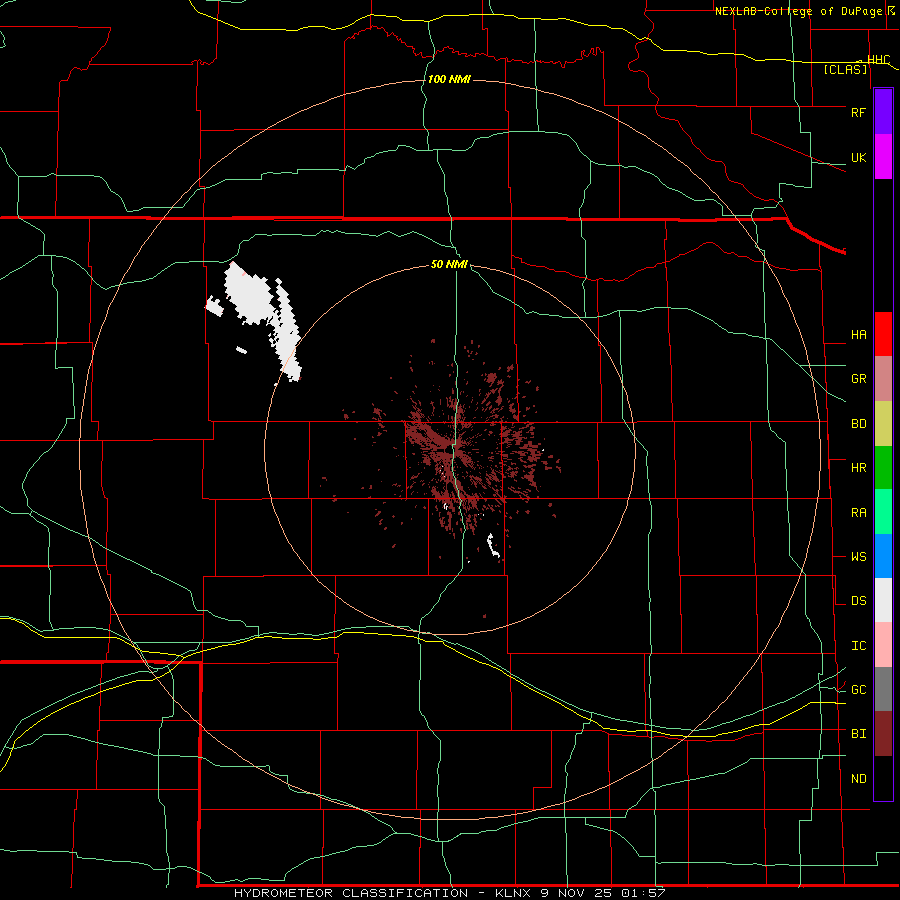The width and height of the screenshot is (900, 900).
Task: Click the GR salmon color swatch
Action: (x=883, y=379)
